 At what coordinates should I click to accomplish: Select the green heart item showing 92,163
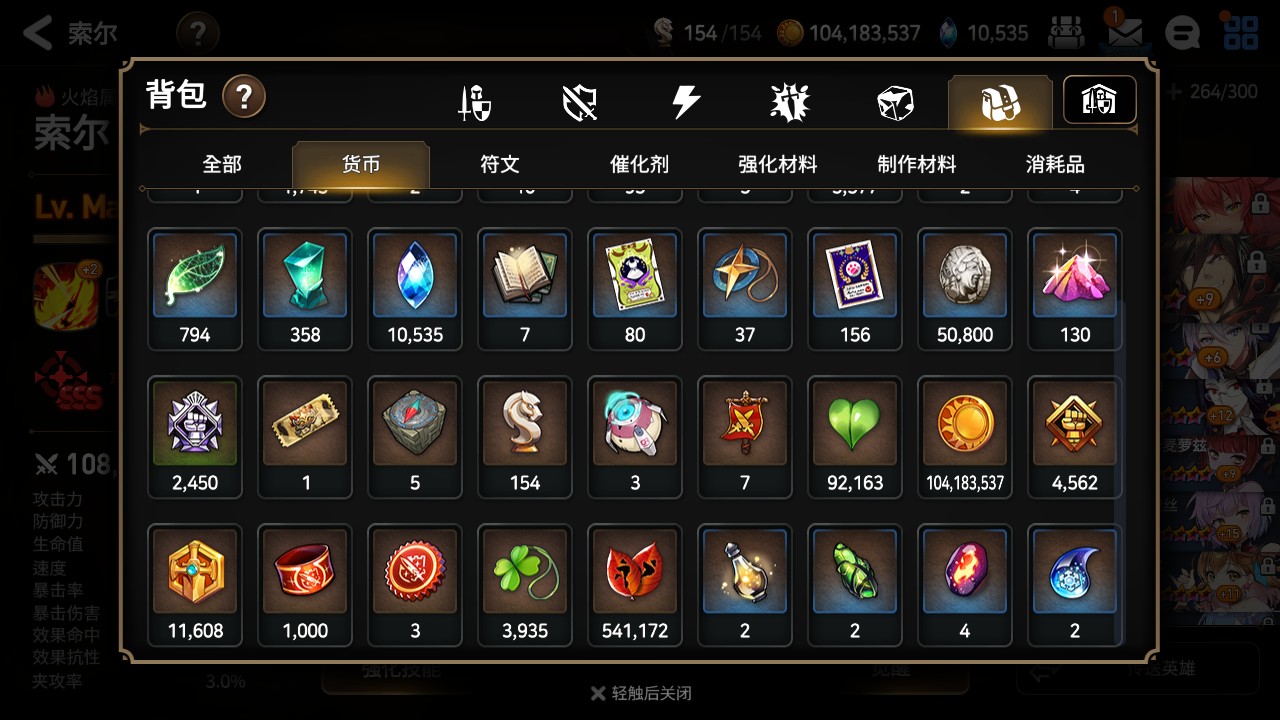pyautogui.click(x=855, y=437)
